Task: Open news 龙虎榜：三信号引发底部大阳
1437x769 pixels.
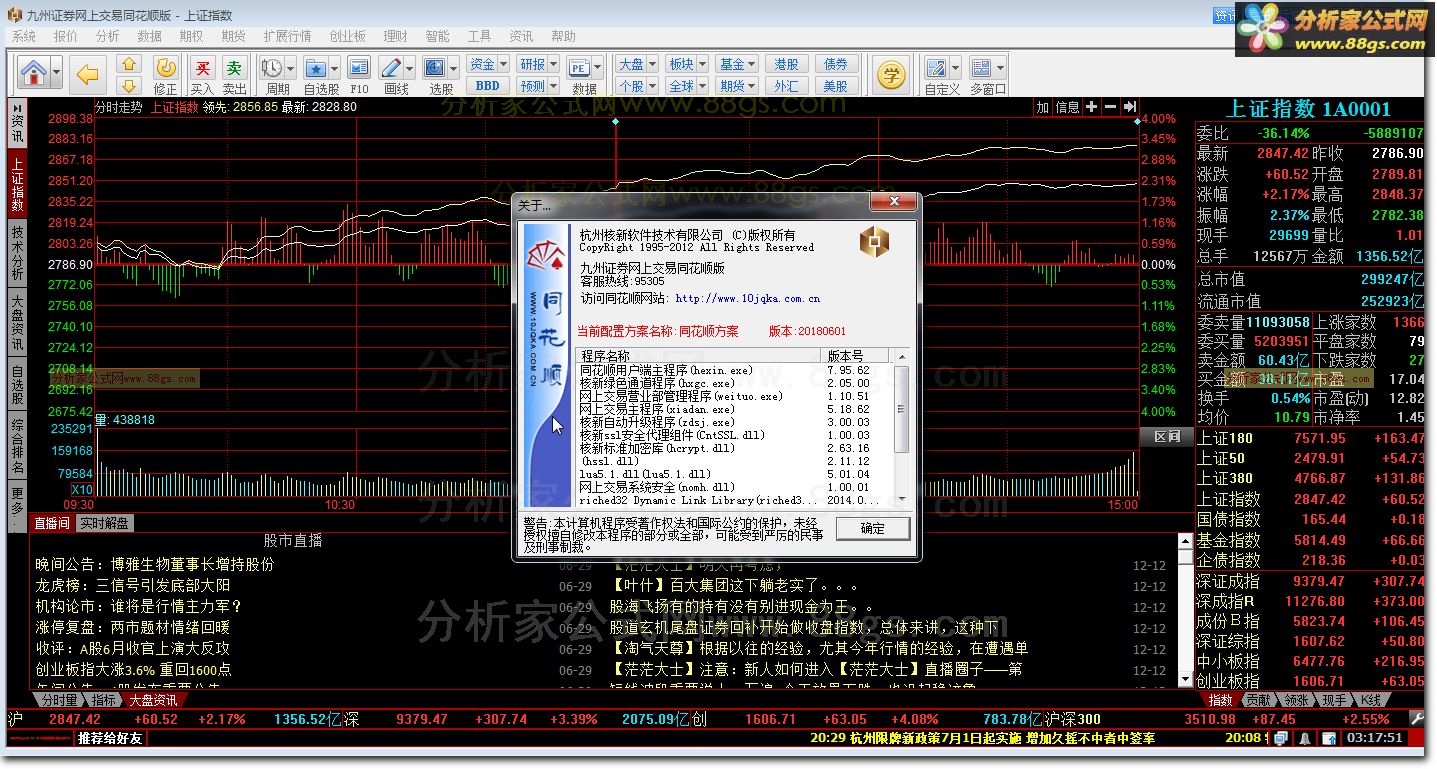Action: coord(132,585)
